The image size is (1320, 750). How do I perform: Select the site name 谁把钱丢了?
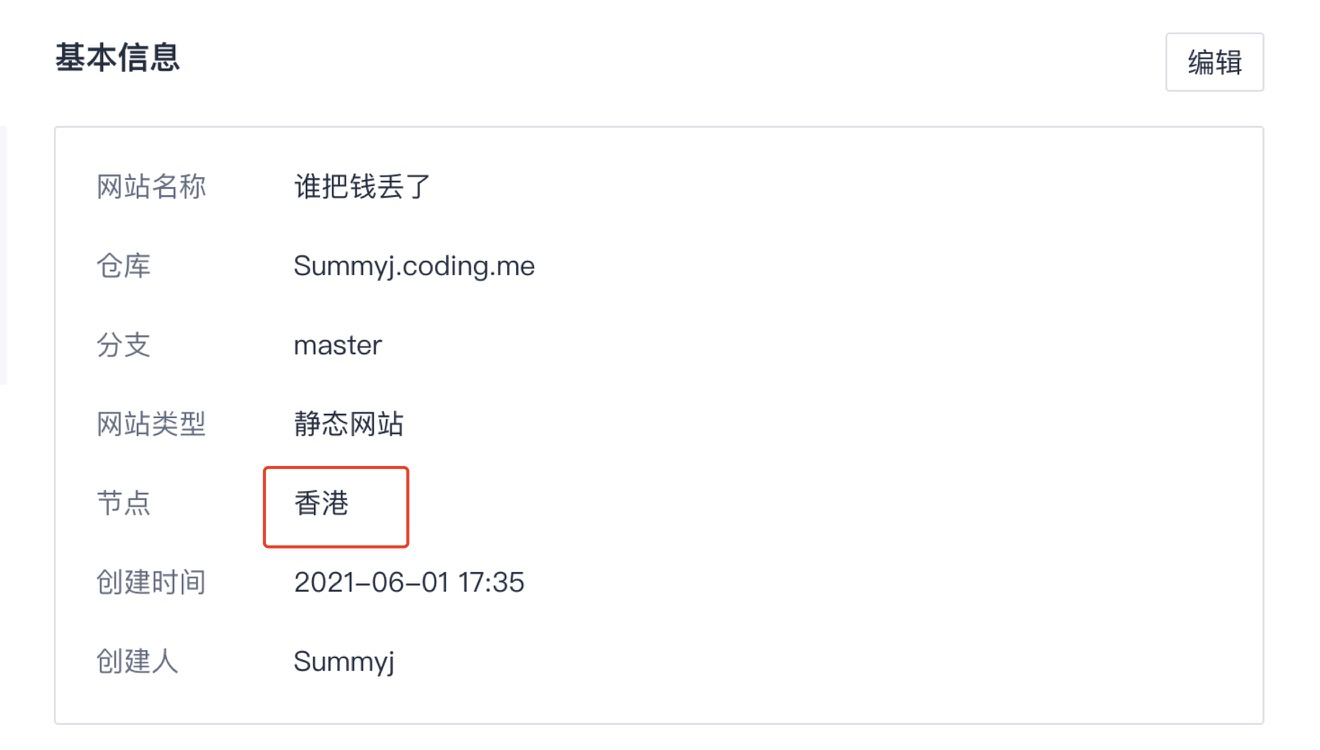click(x=362, y=187)
